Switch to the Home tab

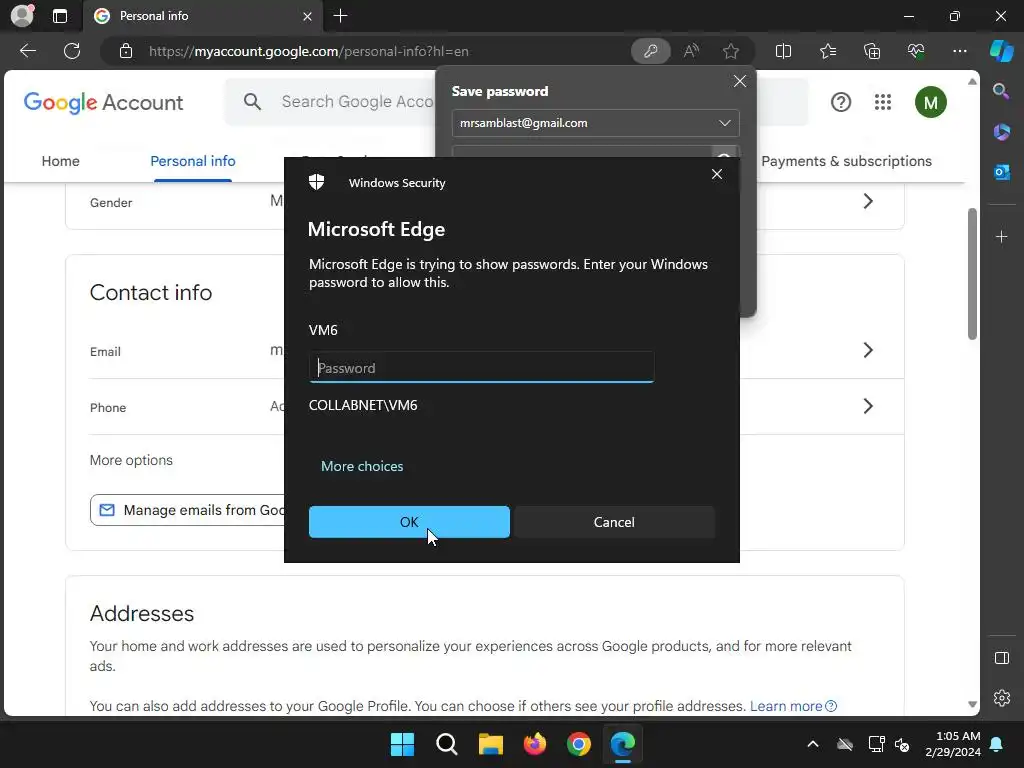tap(61, 161)
